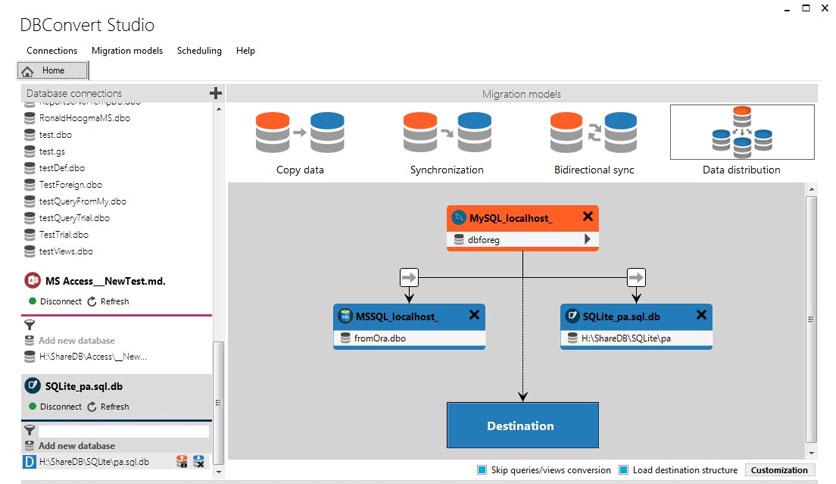Viewport: 836px width, 484px height.
Task: Pick the Data distribution model icon
Action: [742, 132]
